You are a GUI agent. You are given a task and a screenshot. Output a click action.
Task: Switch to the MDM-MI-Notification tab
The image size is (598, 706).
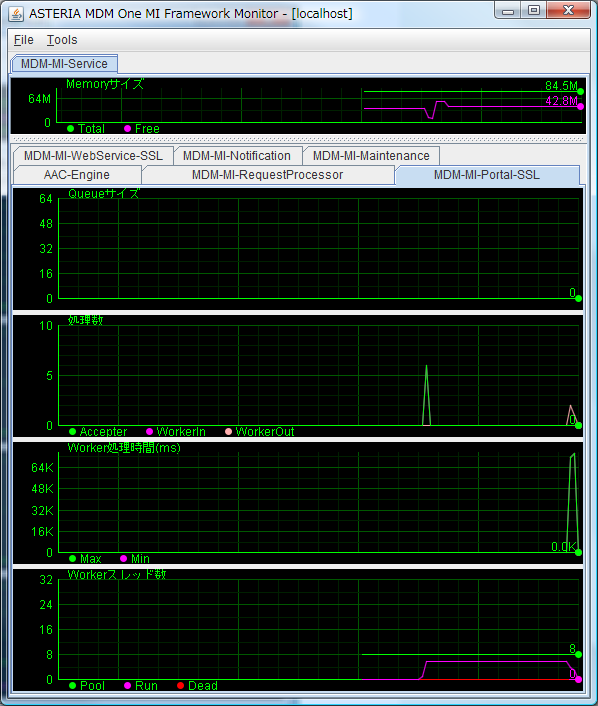click(237, 156)
